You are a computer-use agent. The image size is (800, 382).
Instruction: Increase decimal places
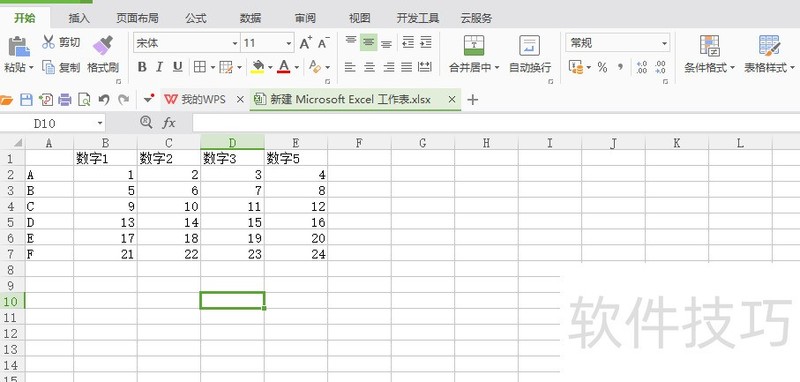click(642, 67)
